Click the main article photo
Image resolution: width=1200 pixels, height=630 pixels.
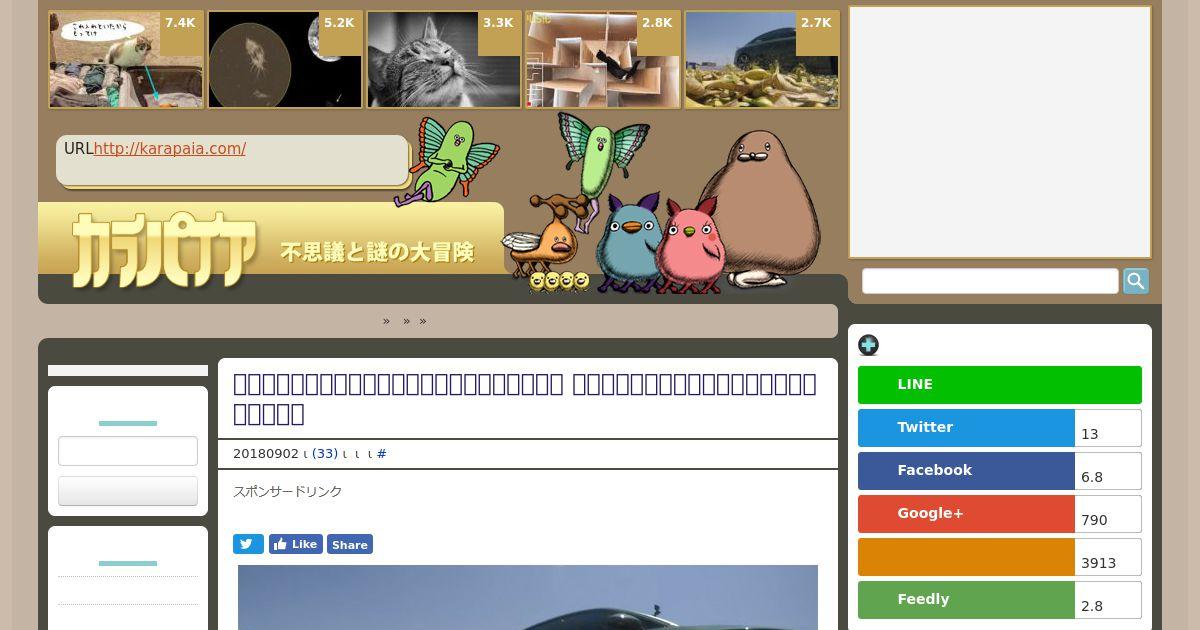528,597
